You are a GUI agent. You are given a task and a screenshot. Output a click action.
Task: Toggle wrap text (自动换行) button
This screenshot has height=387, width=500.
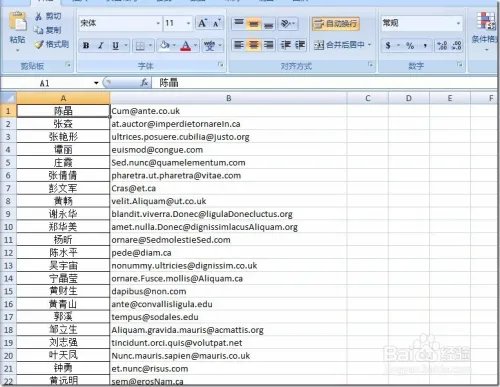[336, 24]
